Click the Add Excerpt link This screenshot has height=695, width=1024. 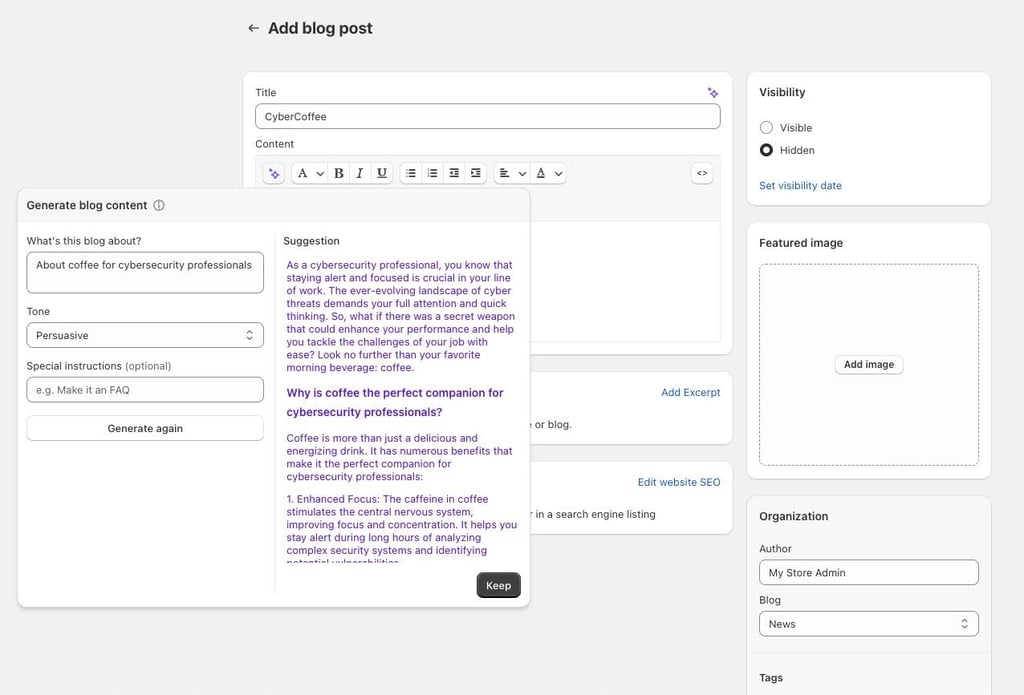pyautogui.click(x=690, y=393)
